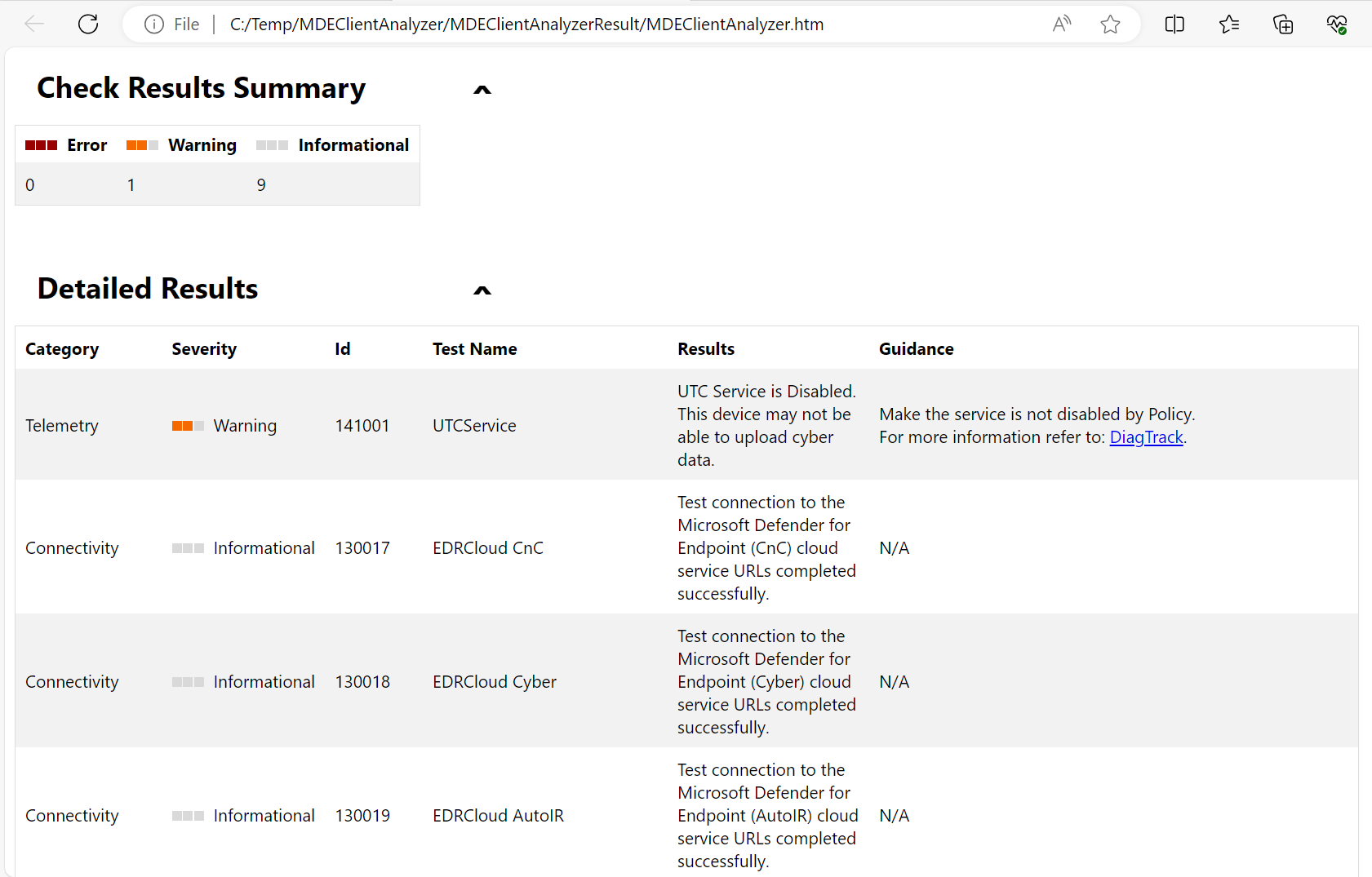Screen dimensions: 1372x877
Task: Open the Collections icon
Action: (1283, 24)
